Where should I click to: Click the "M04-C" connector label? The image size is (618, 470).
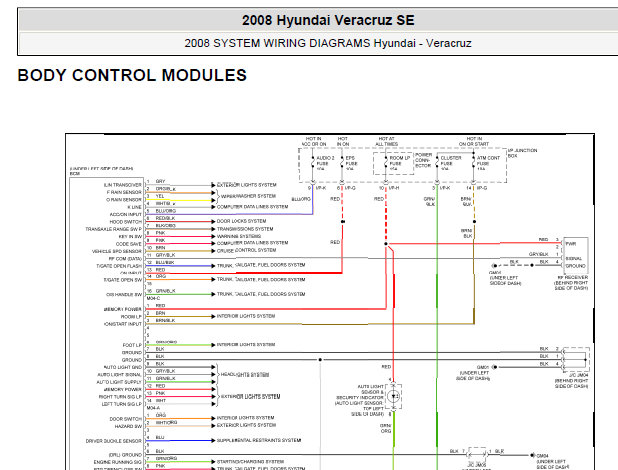point(153,298)
